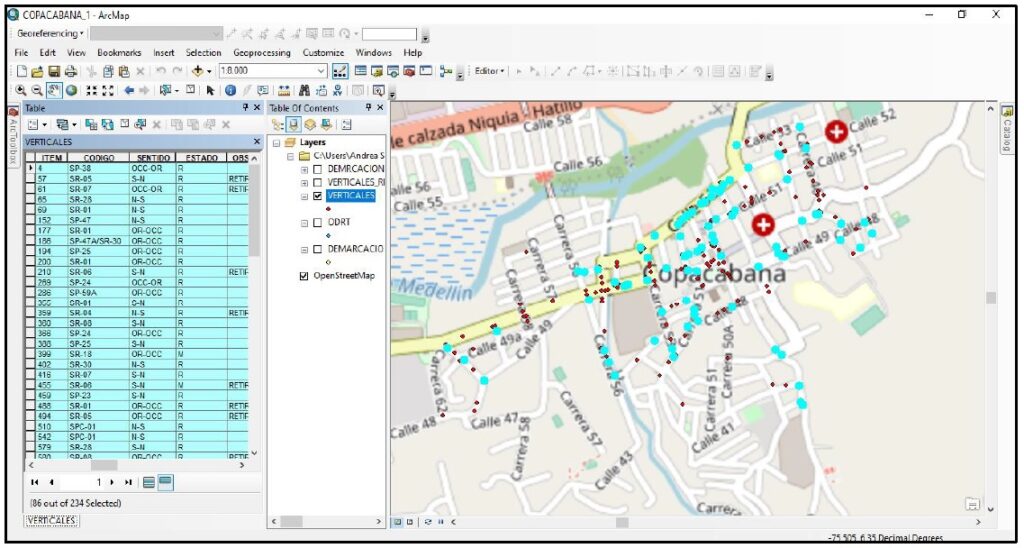This screenshot has height=548, width=1024.
Task: Show all records toggle button in table footer
Action: click(x=149, y=483)
